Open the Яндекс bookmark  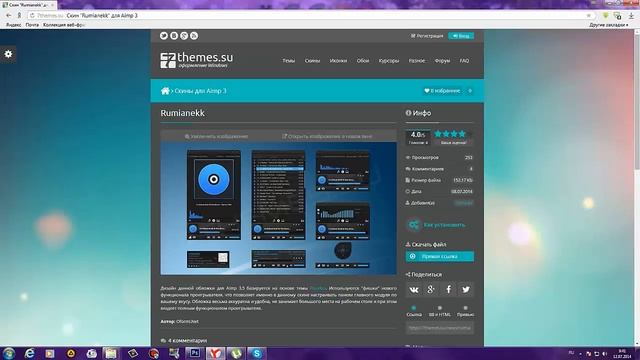click(x=13, y=25)
